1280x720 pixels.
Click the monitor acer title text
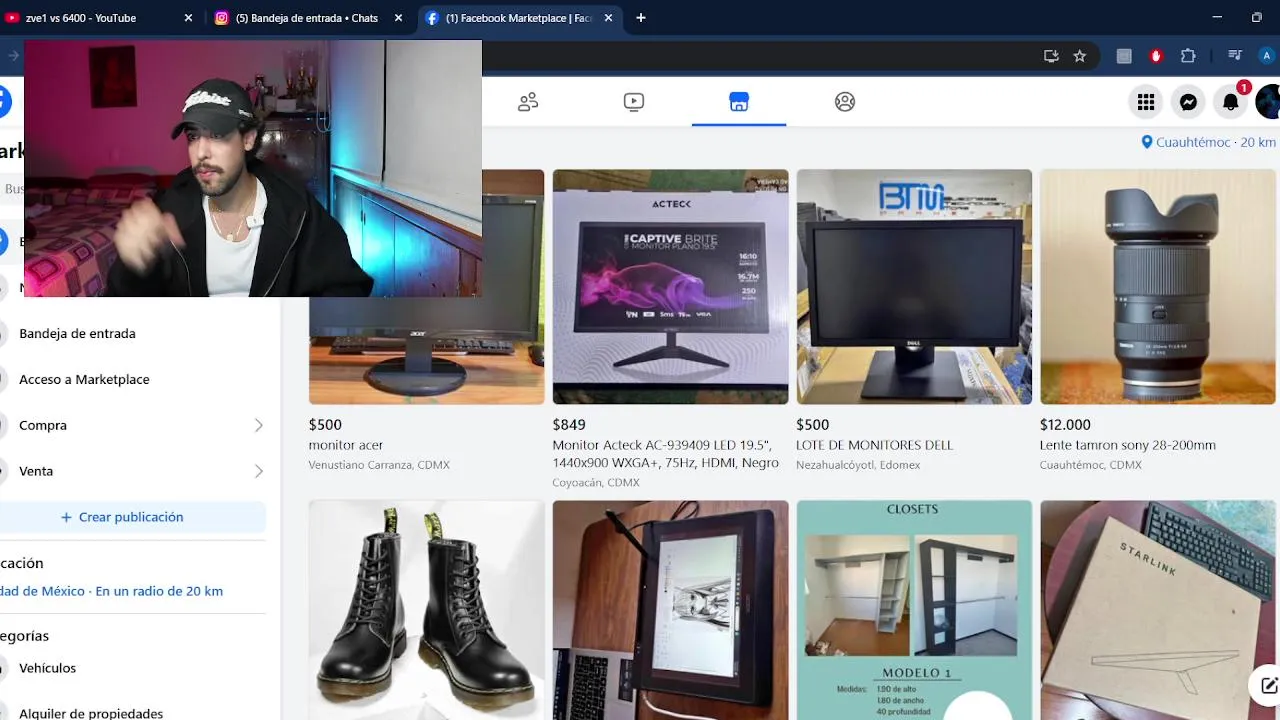pos(346,445)
